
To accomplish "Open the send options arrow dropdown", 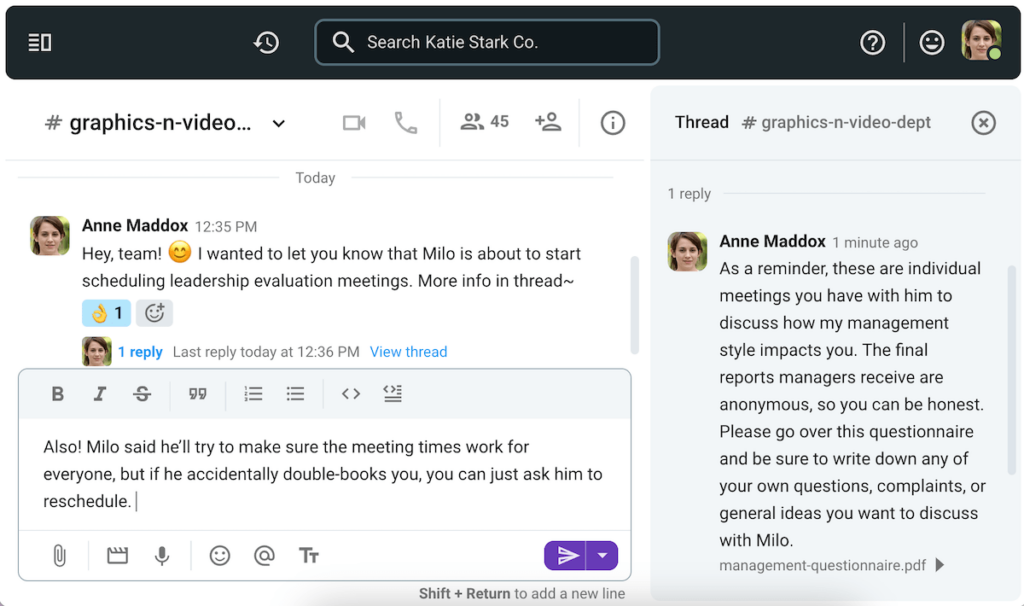I will tap(603, 555).
